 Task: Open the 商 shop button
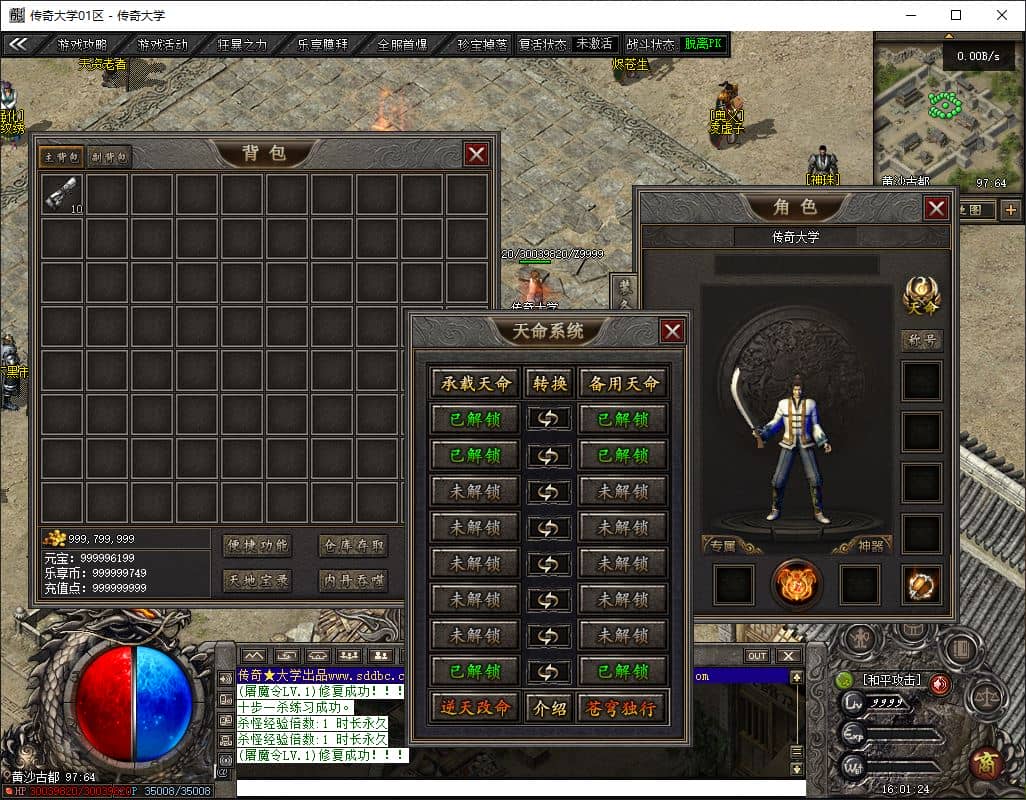click(985, 762)
